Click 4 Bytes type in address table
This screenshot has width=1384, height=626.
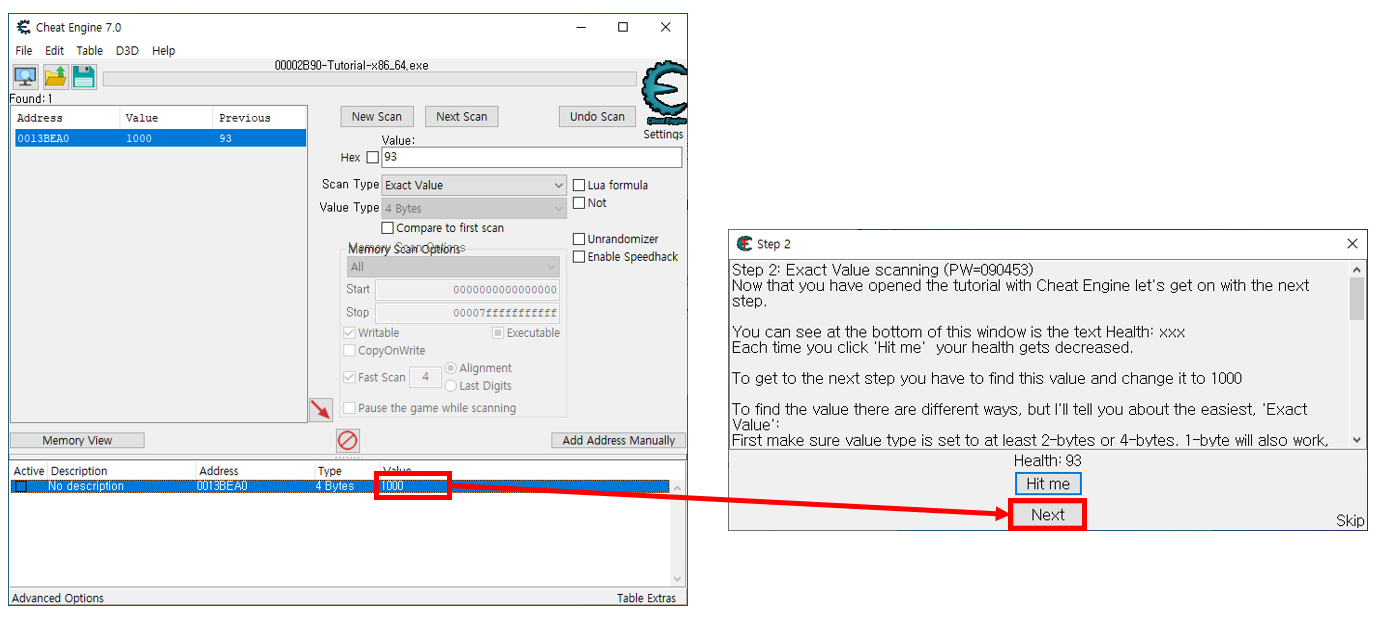pos(335,486)
